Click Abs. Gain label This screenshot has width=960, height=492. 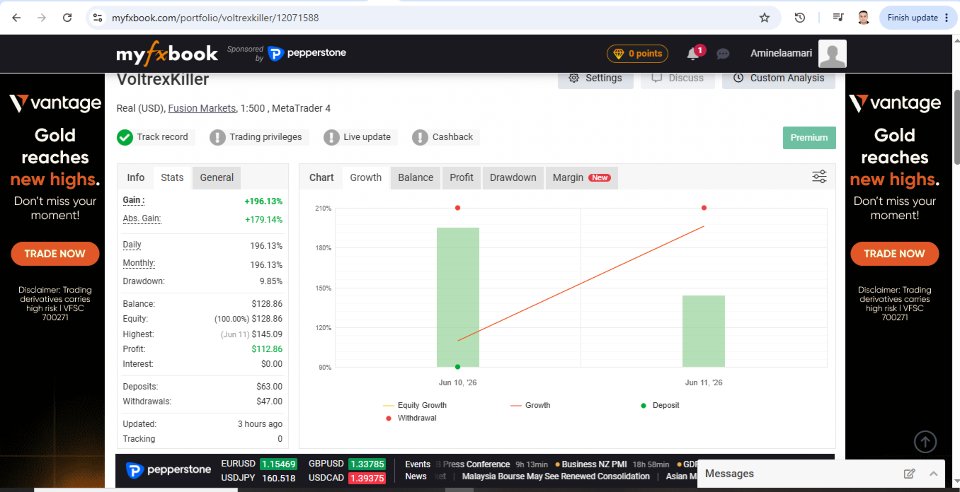pyautogui.click(x=141, y=218)
